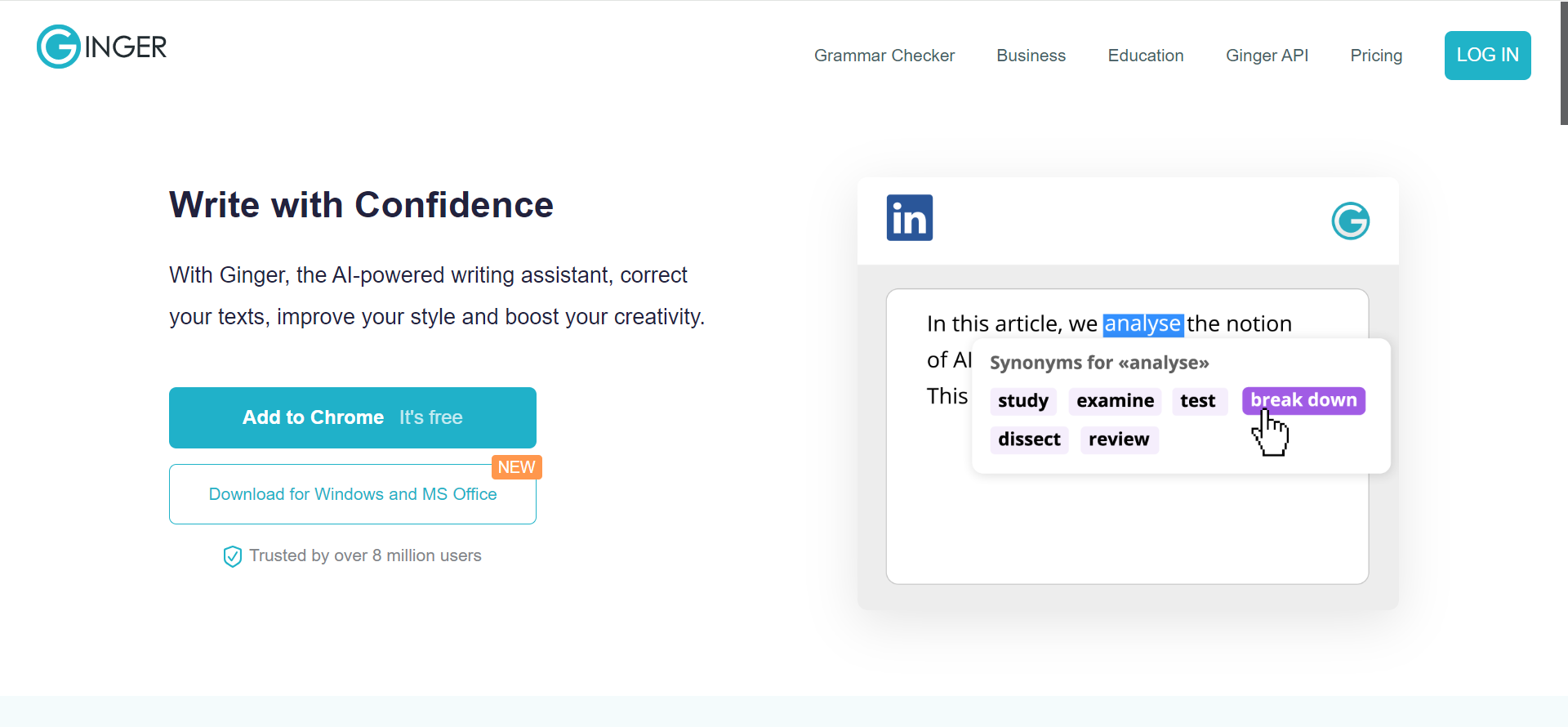The image size is (1568, 727).
Task: Open the Ginger API page
Action: coord(1267,56)
